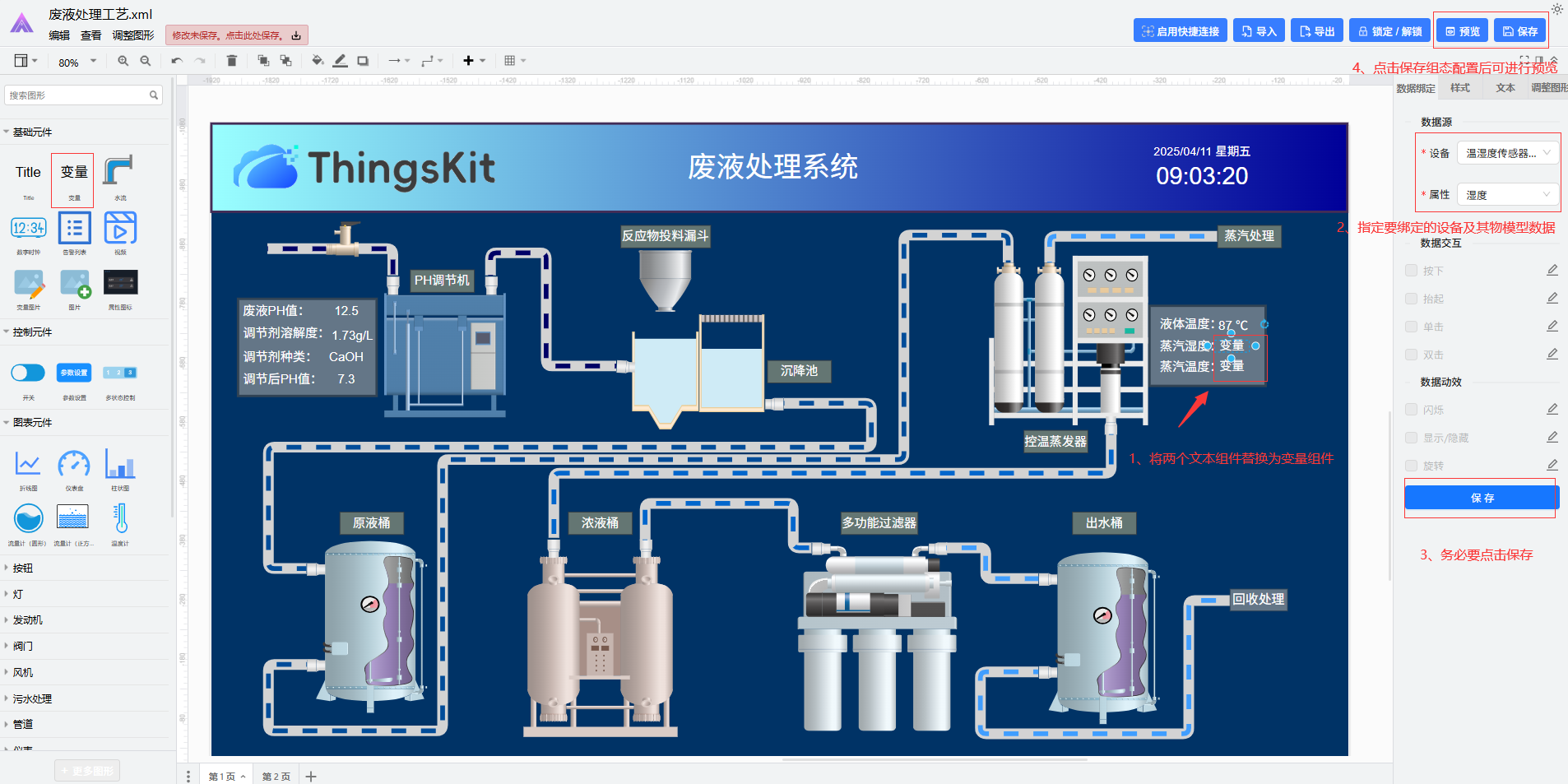Image resolution: width=1568 pixels, height=784 pixels.
Task: Click the 搜索图形 search field
Action: click(83, 95)
